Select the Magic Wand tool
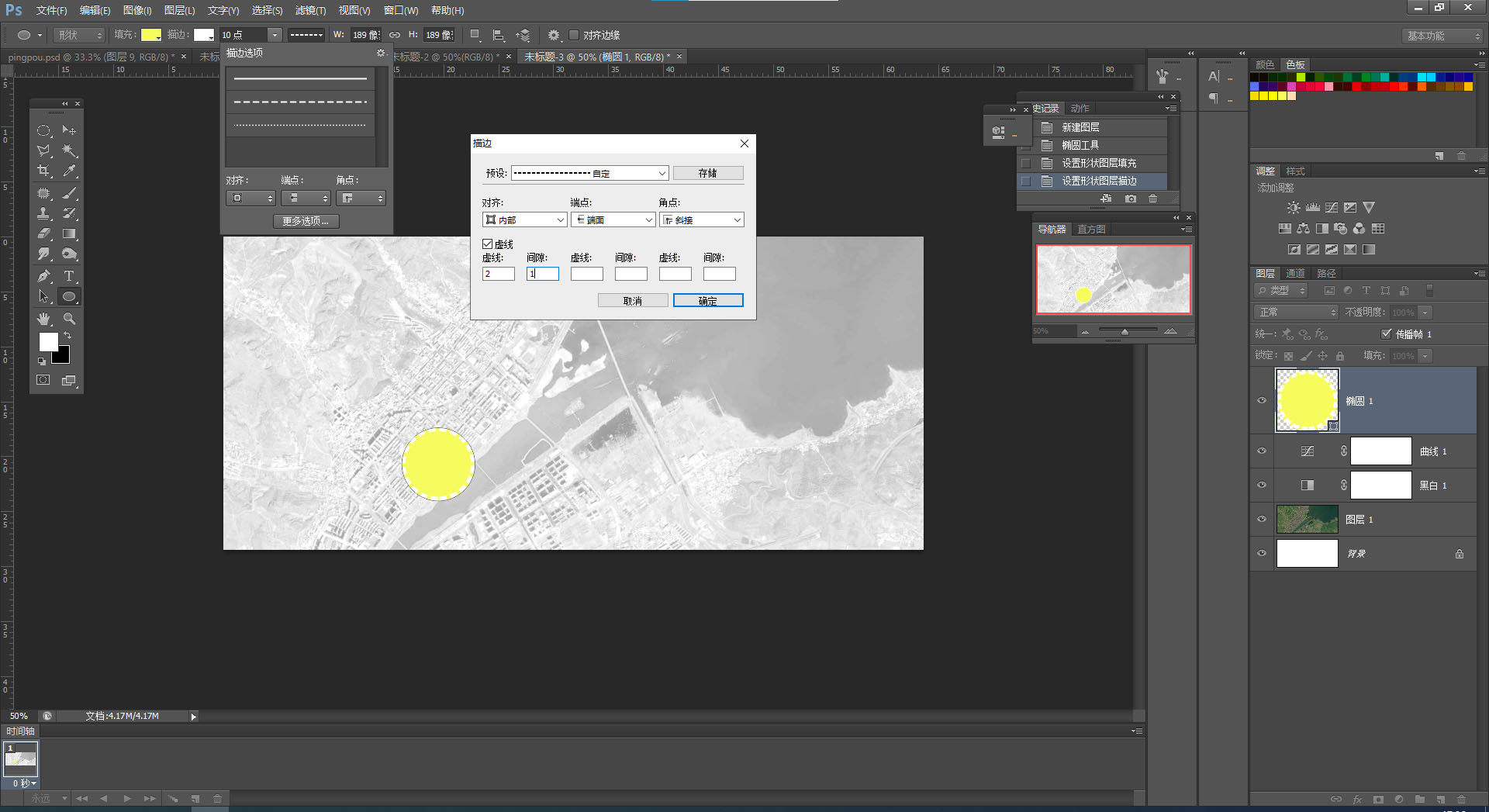 click(69, 150)
